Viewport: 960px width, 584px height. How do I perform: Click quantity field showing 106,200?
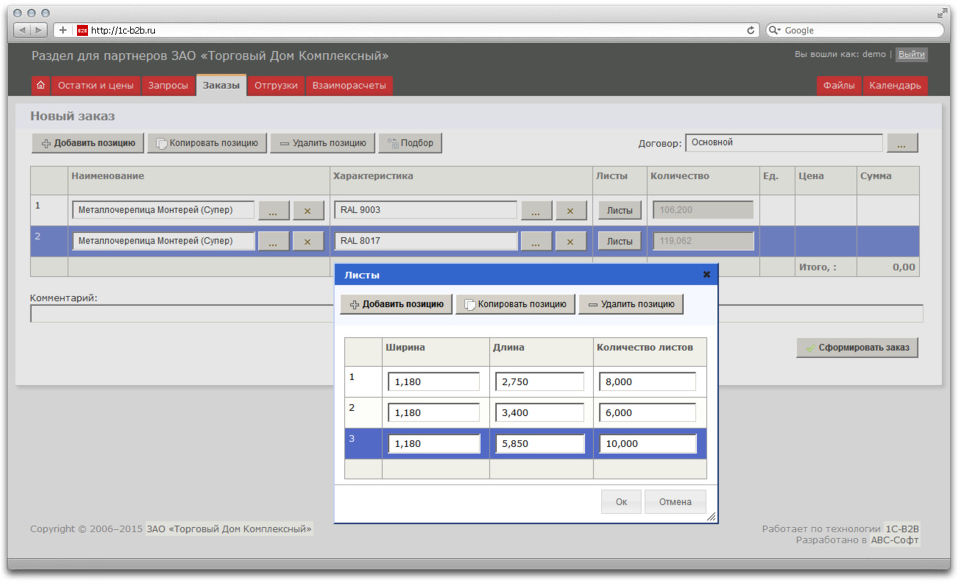[703, 210]
